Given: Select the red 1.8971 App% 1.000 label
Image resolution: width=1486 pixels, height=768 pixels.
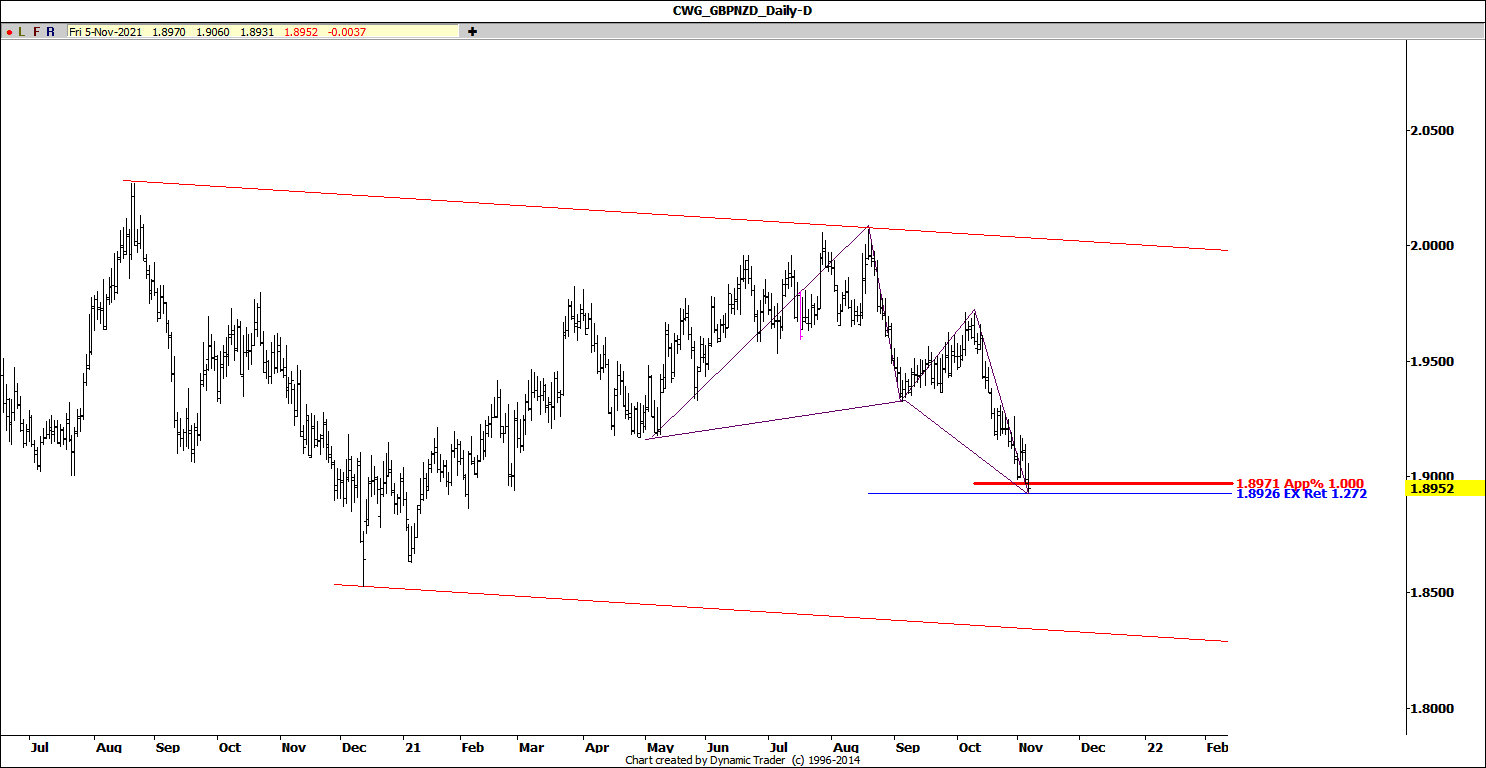Looking at the screenshot, I should pos(1300,483).
